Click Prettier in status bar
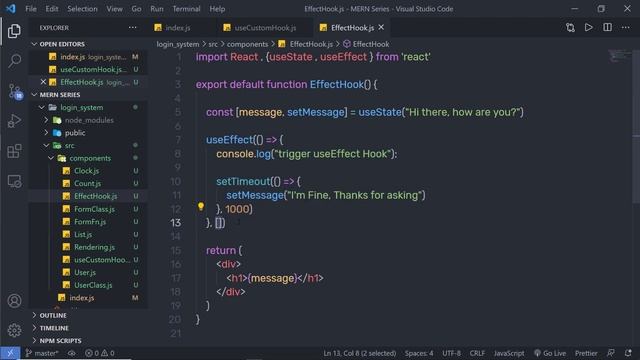This screenshot has width=640, height=360. click(586, 353)
